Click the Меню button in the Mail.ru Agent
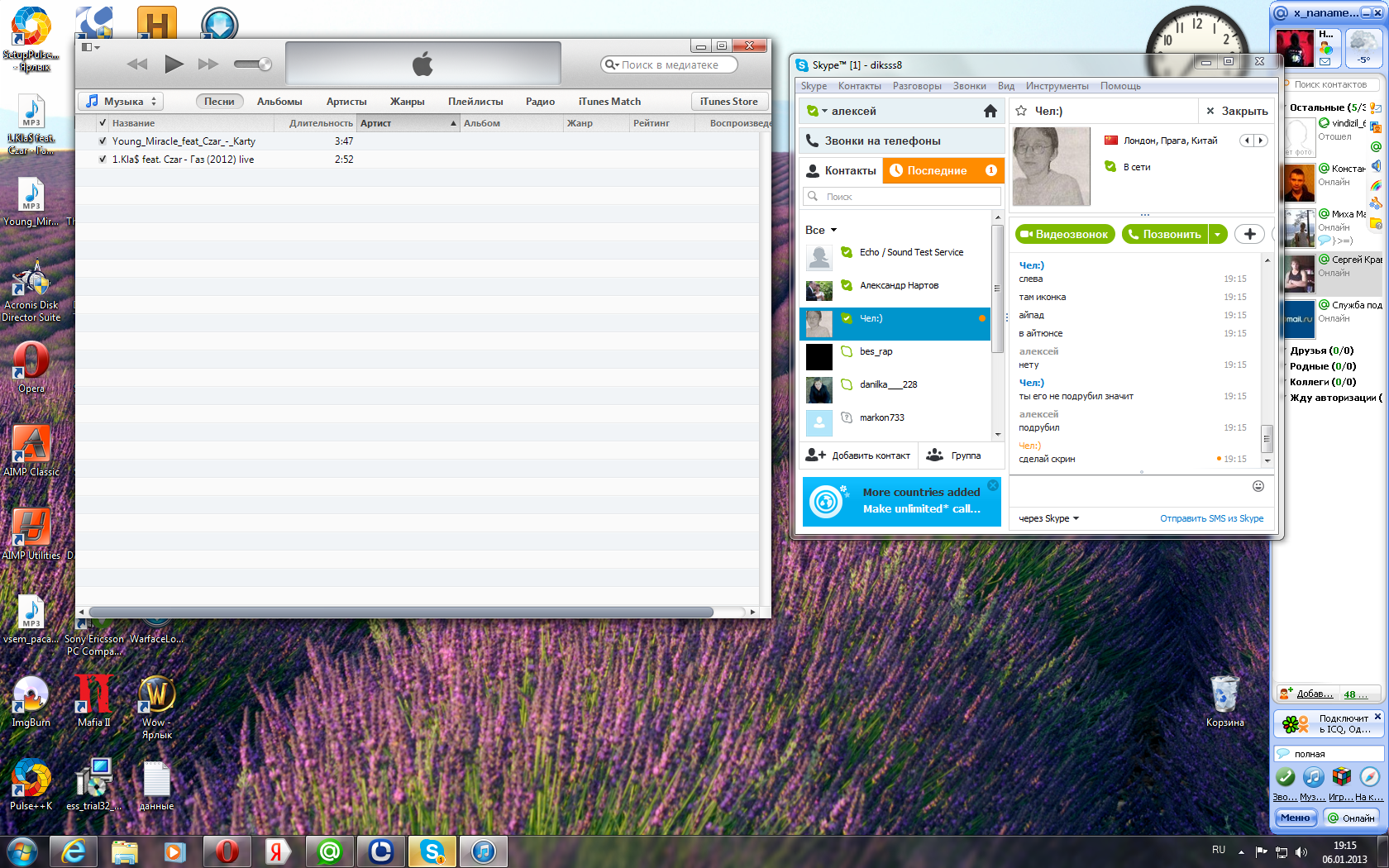 tap(1295, 818)
